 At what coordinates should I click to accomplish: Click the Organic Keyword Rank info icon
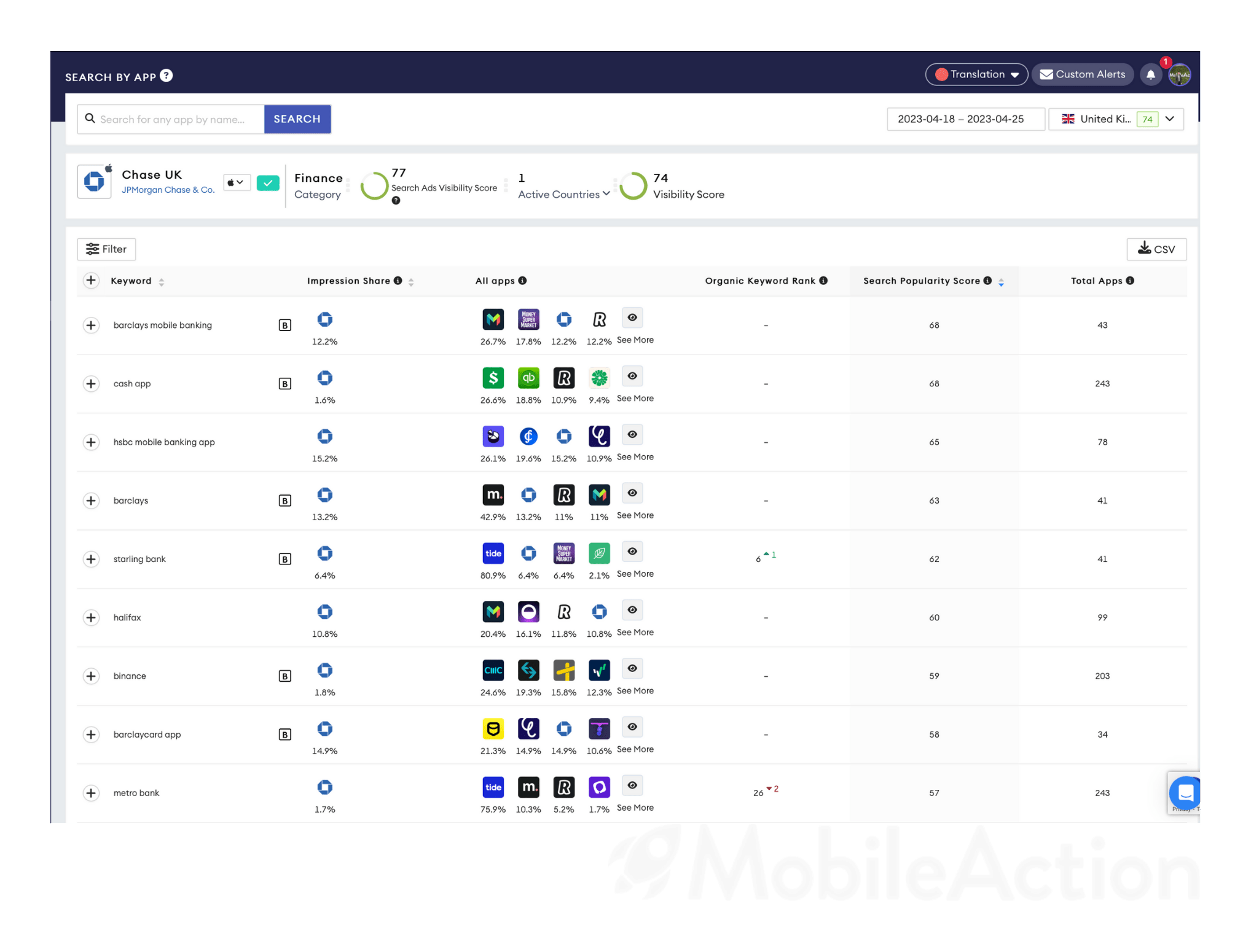click(x=823, y=281)
